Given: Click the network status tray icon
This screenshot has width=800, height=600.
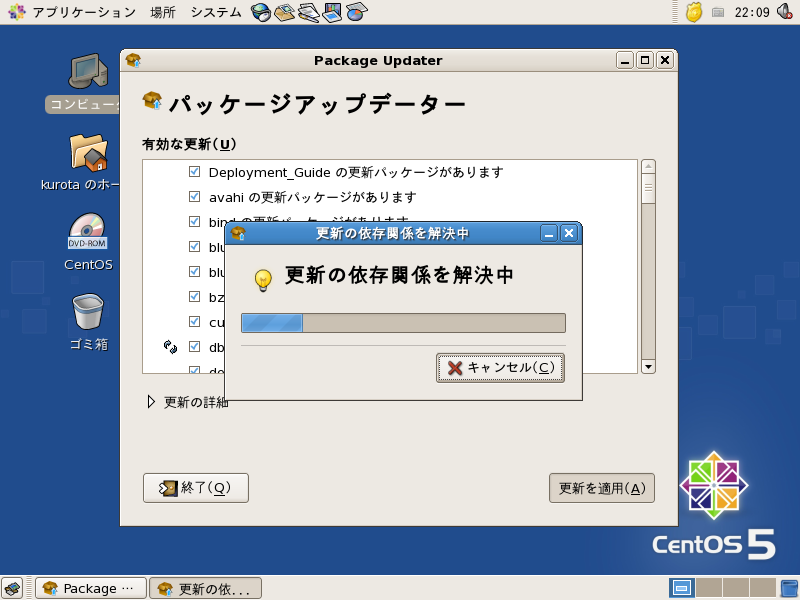Looking at the screenshot, I should pos(718,12).
